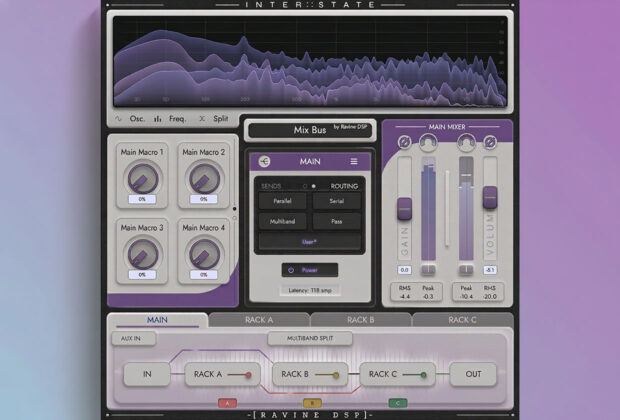620x420 pixels.
Task: Click the gain value field 0.0
Action: [x=404, y=270]
